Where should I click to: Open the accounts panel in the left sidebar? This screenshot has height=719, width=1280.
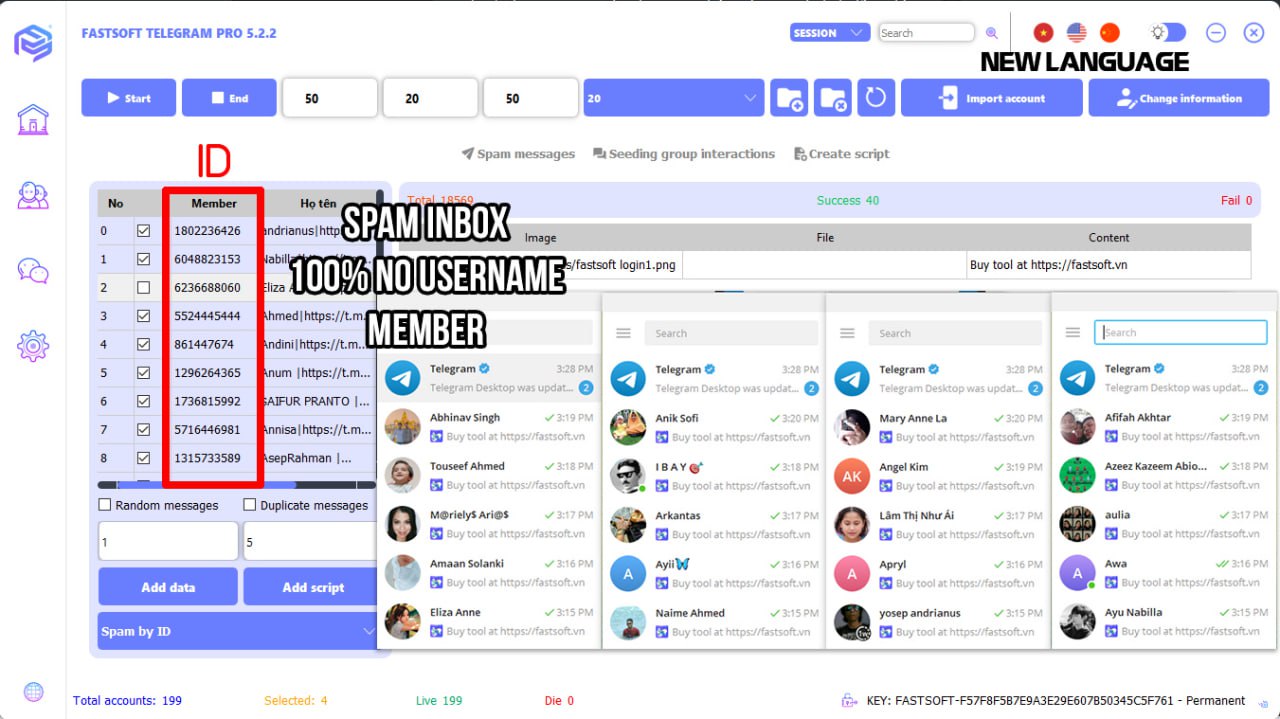pos(33,196)
